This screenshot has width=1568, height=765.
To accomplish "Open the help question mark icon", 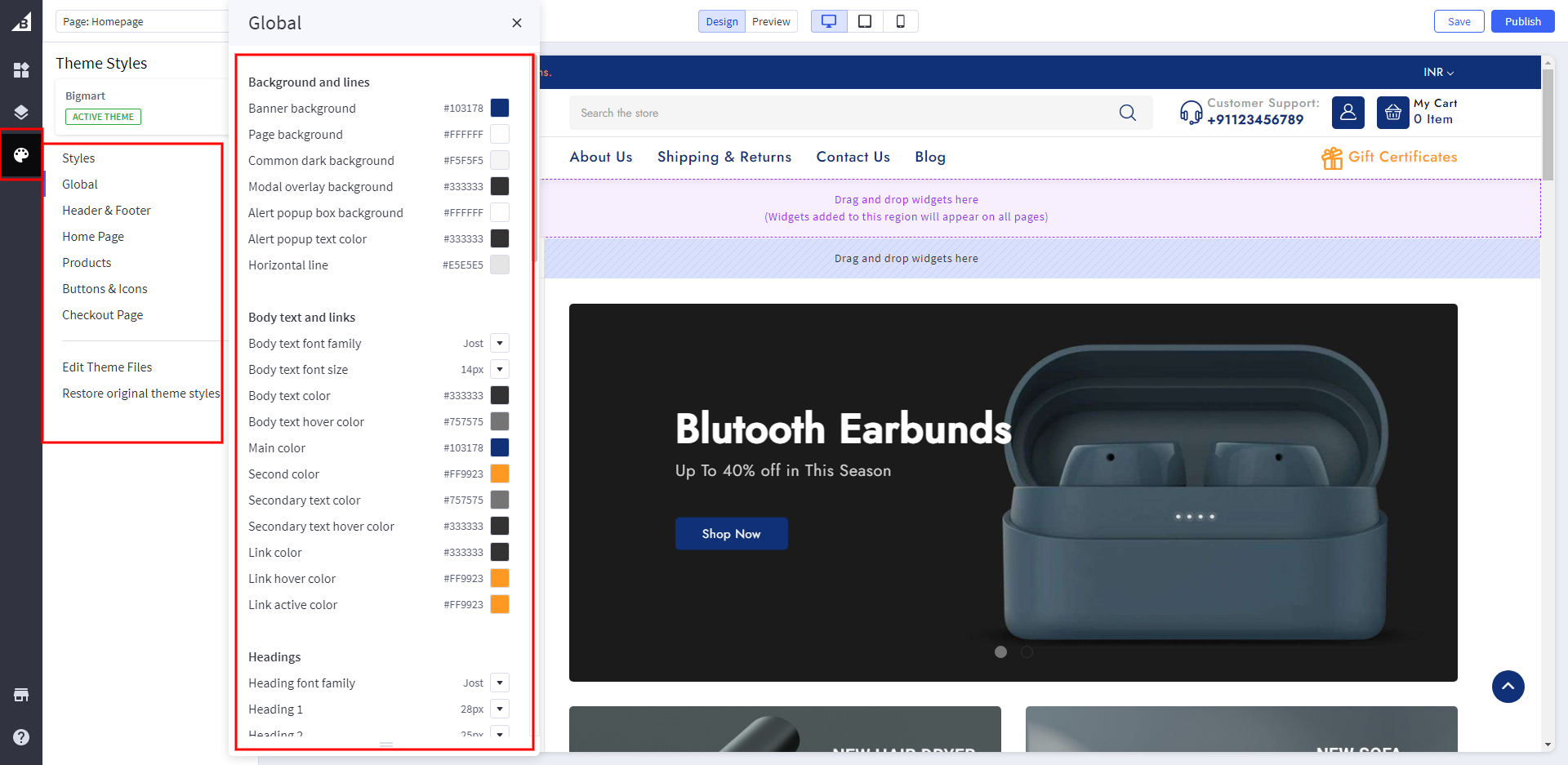I will (21, 737).
